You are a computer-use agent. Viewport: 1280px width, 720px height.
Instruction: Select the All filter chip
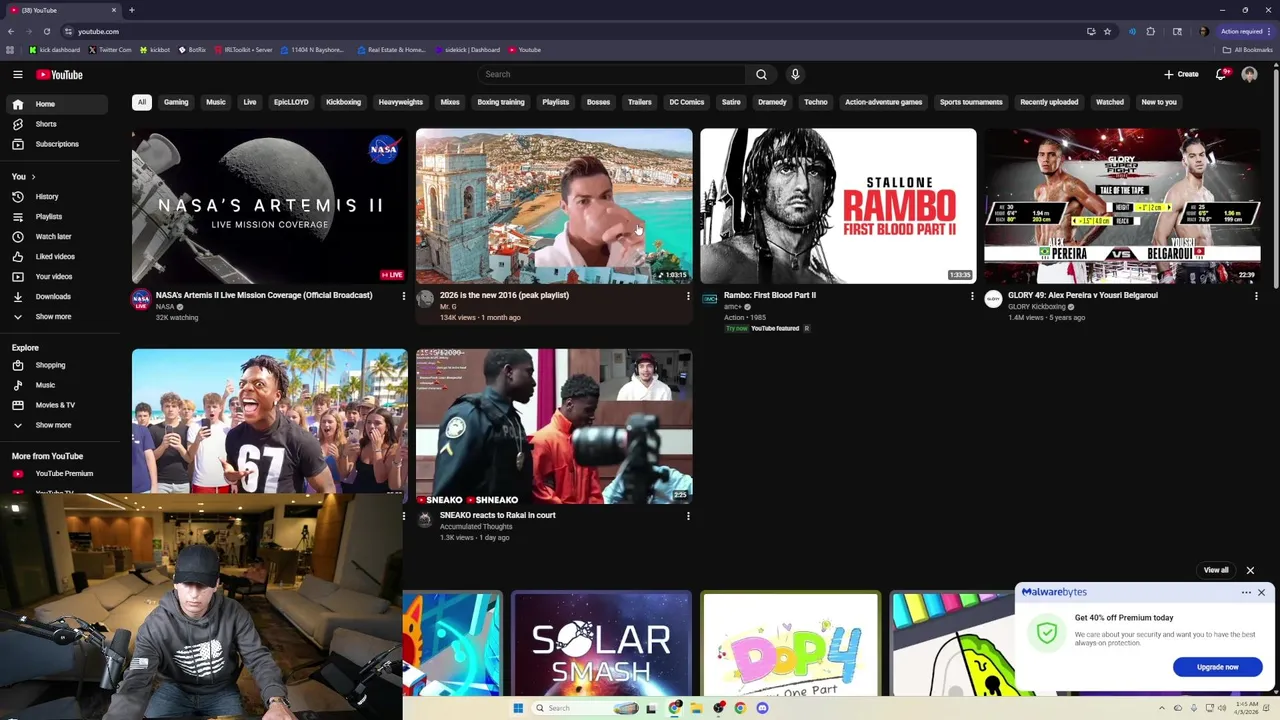click(142, 102)
